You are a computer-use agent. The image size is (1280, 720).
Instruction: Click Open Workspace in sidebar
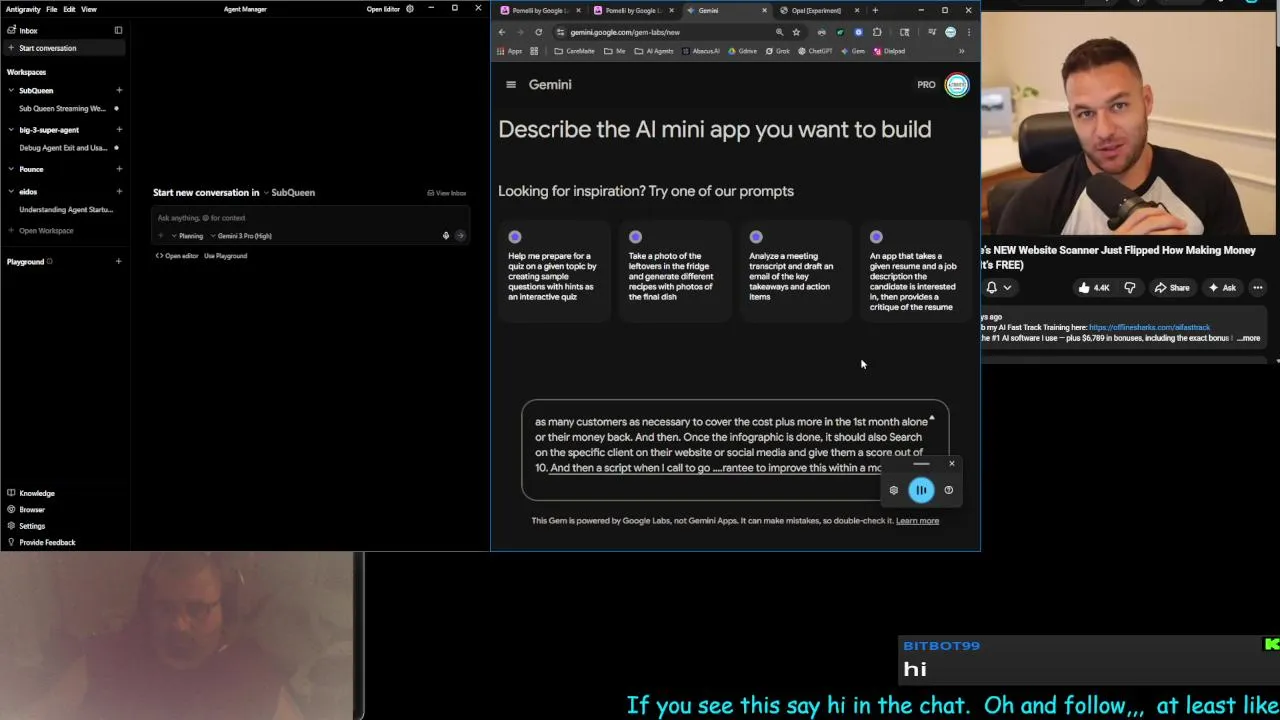(x=46, y=231)
